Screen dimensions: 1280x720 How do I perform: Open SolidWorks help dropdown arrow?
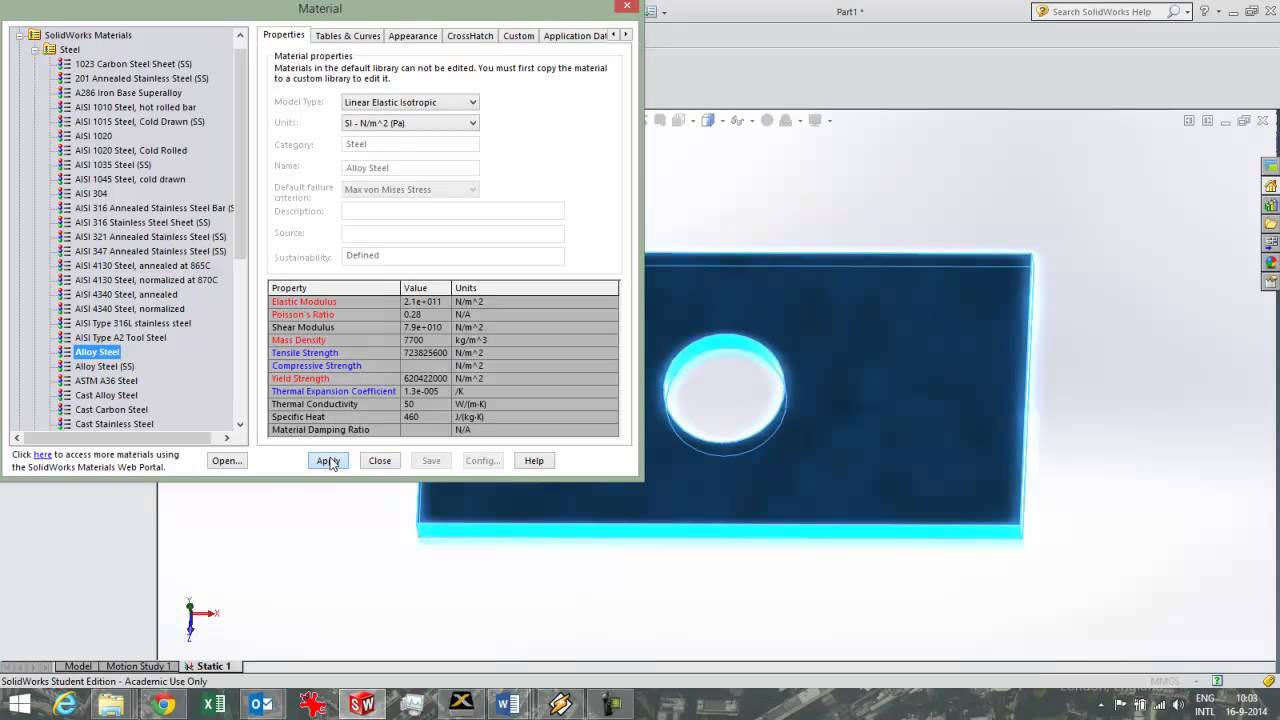[1217, 11]
